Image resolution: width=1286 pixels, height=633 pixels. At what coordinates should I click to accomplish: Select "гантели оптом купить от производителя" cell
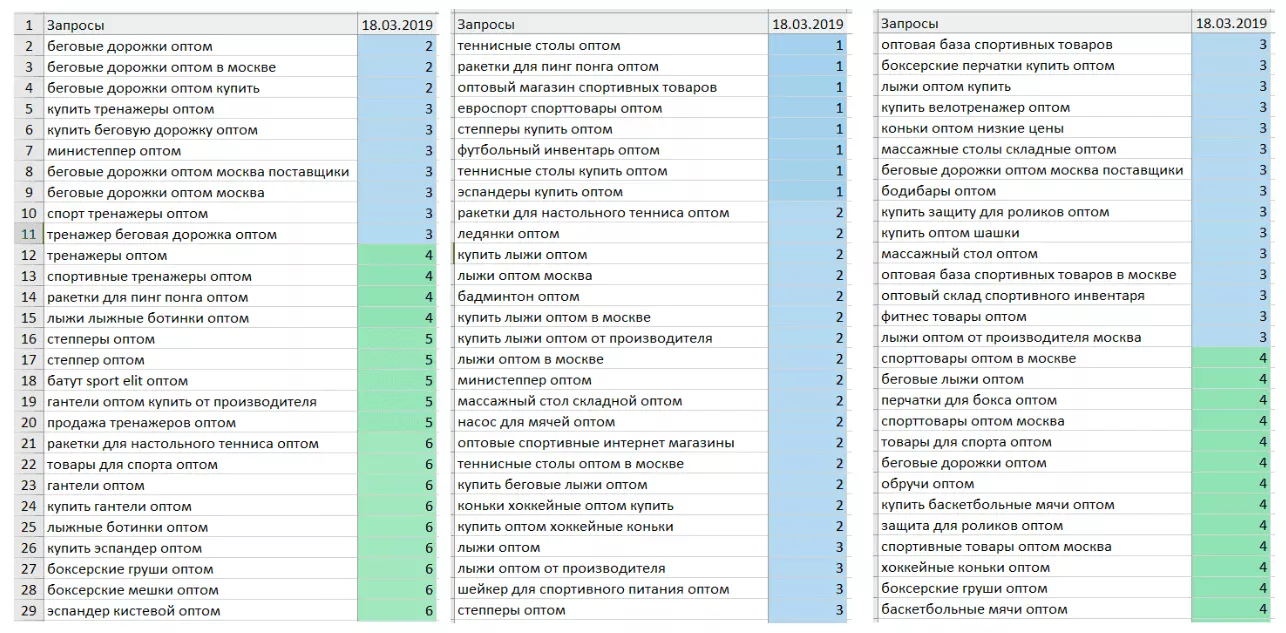tap(200, 402)
